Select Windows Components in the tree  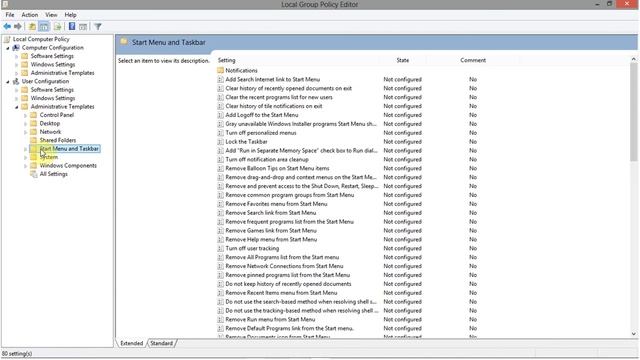click(68, 165)
